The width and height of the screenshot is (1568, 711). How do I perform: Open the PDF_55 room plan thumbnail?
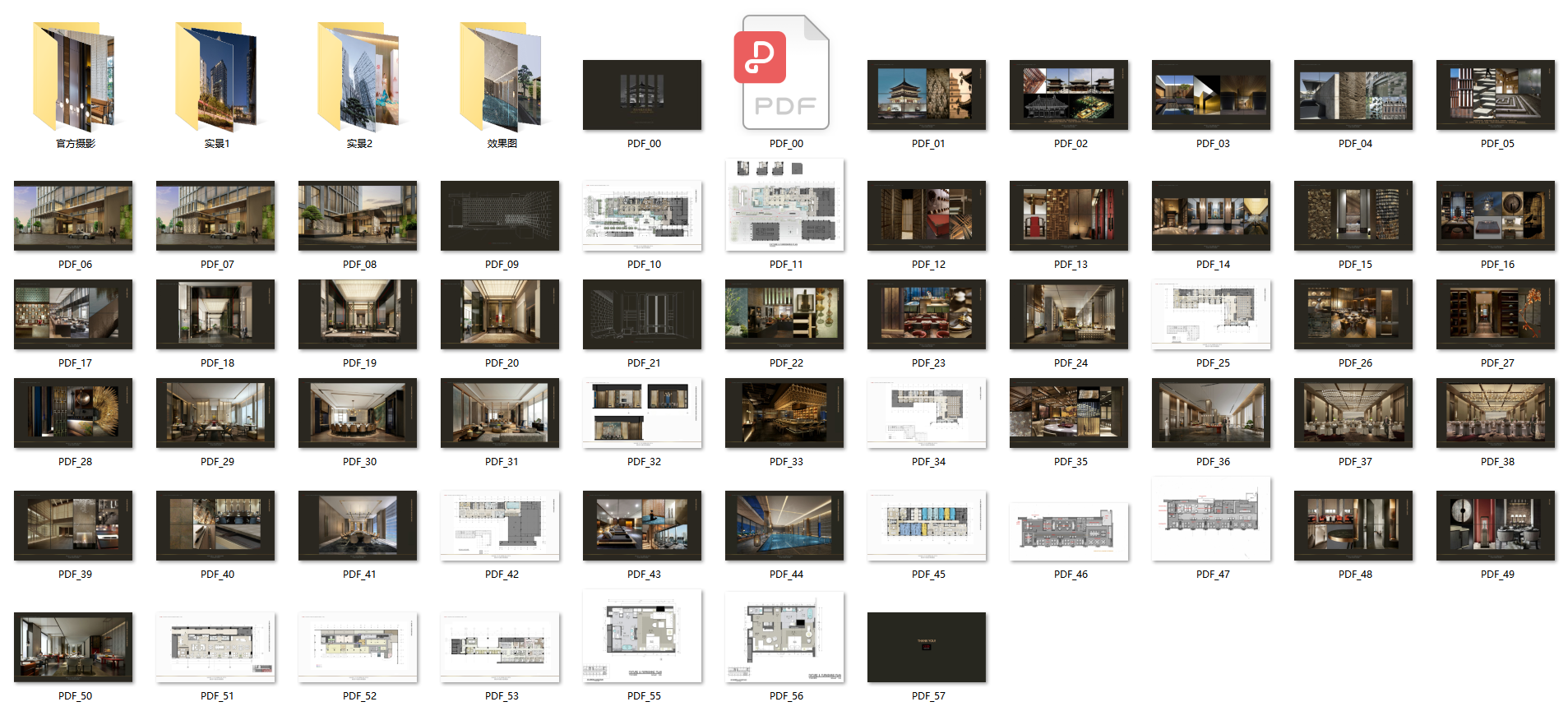tap(642, 635)
